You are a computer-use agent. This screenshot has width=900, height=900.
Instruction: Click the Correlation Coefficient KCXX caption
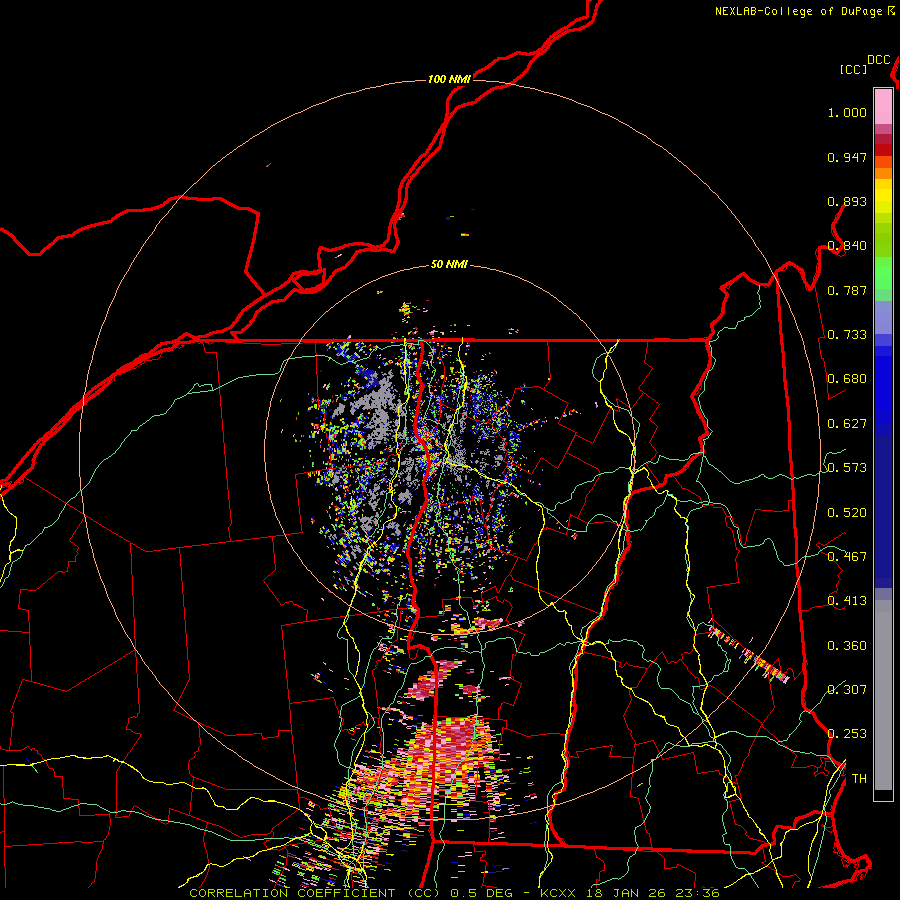(x=454, y=893)
